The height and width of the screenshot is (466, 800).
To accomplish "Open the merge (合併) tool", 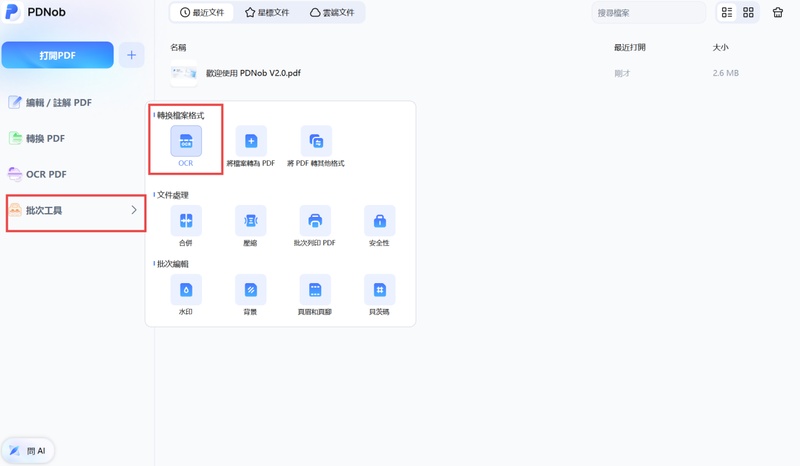I will (x=186, y=220).
